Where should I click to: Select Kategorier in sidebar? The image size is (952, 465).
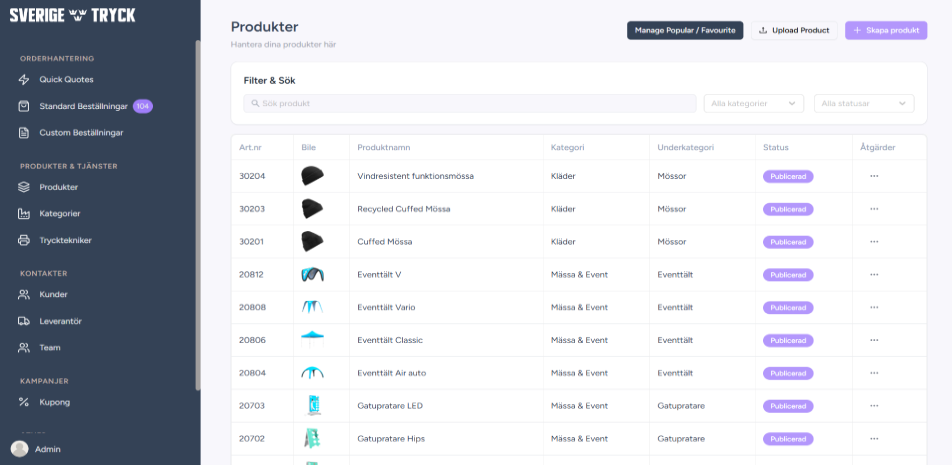pos(60,214)
